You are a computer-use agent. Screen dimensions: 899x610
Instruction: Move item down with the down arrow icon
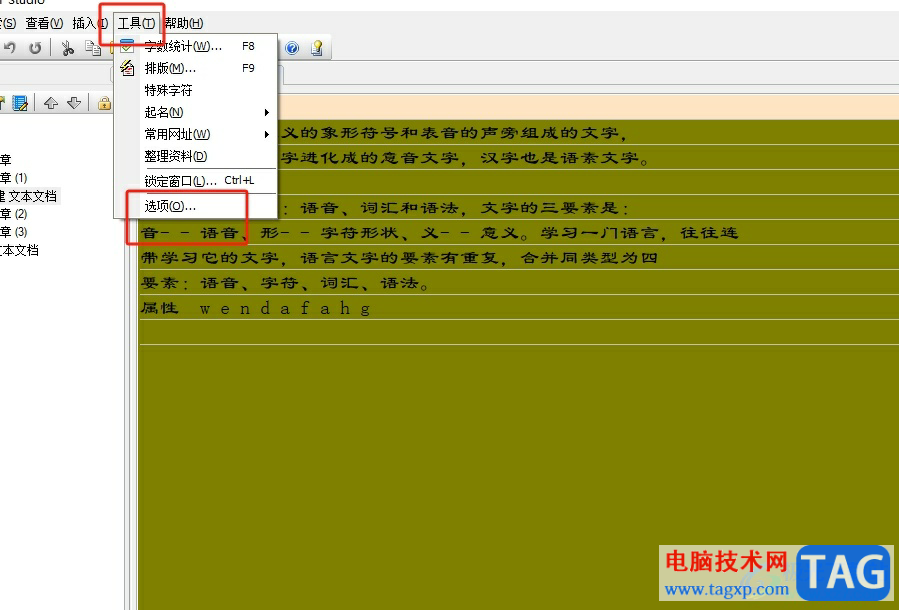coord(74,103)
